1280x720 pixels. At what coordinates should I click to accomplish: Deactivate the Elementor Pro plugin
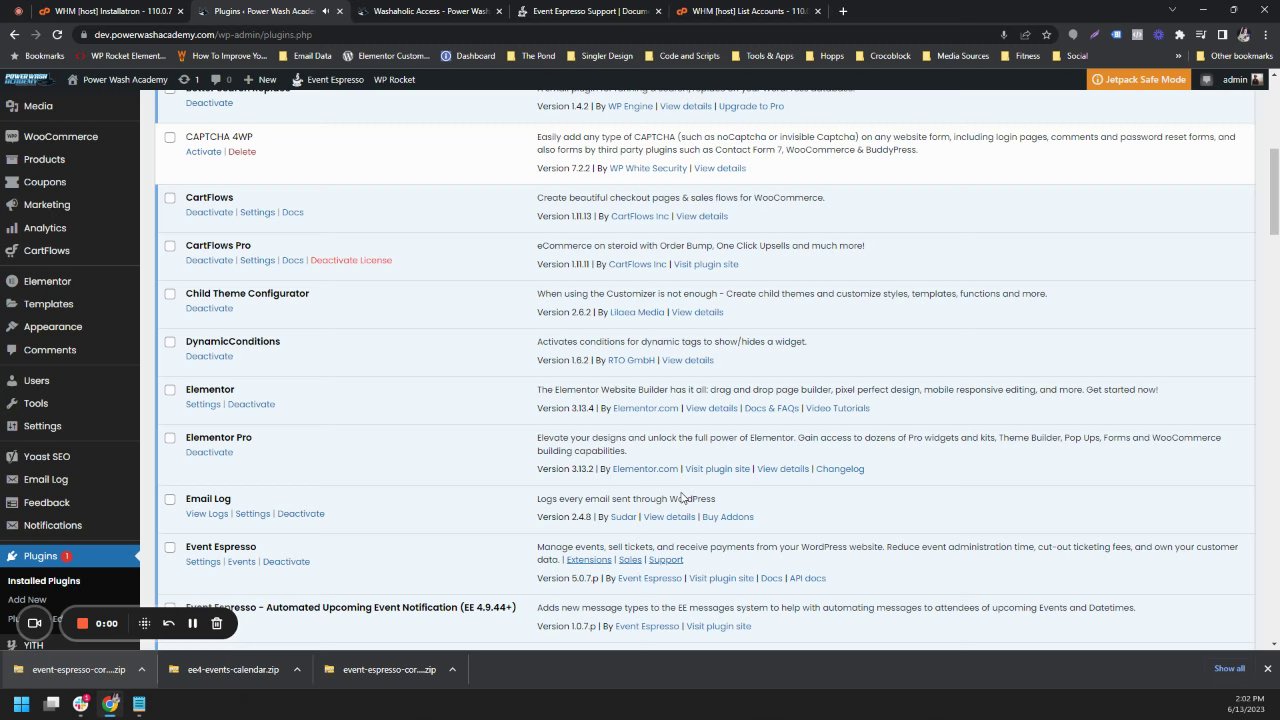(209, 452)
